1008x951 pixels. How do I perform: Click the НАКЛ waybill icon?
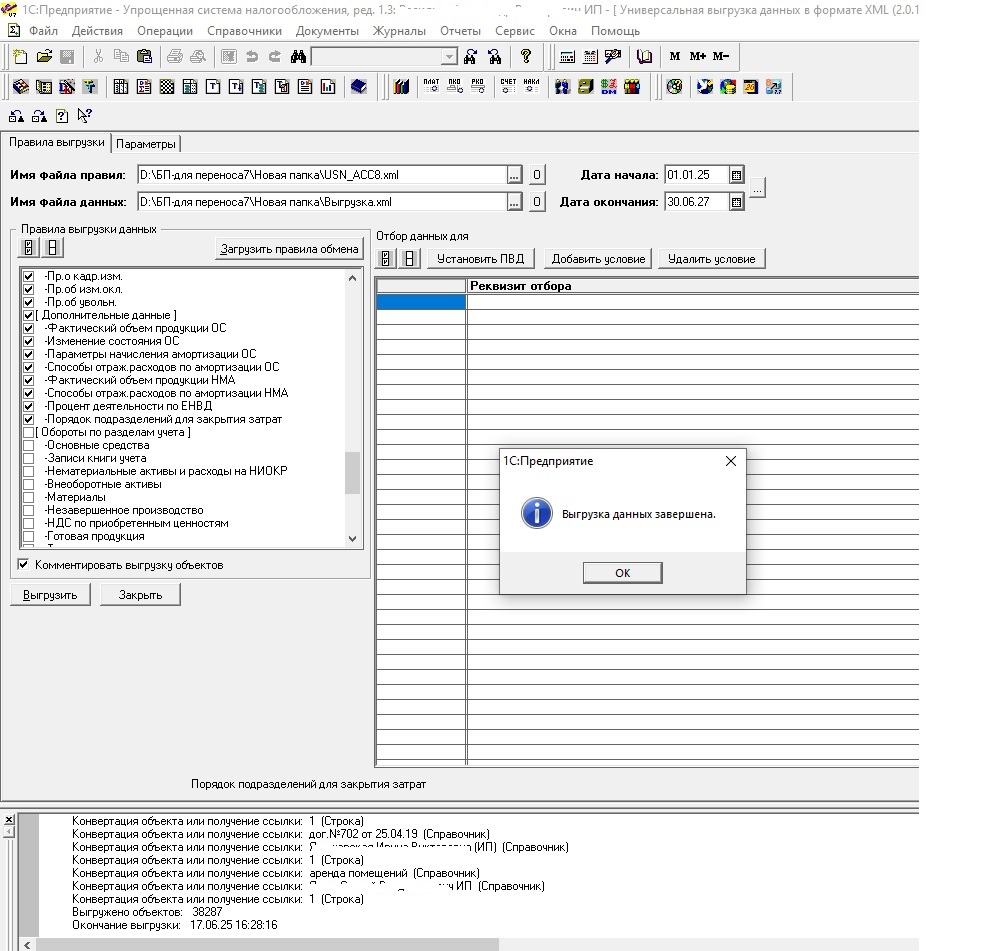532,86
